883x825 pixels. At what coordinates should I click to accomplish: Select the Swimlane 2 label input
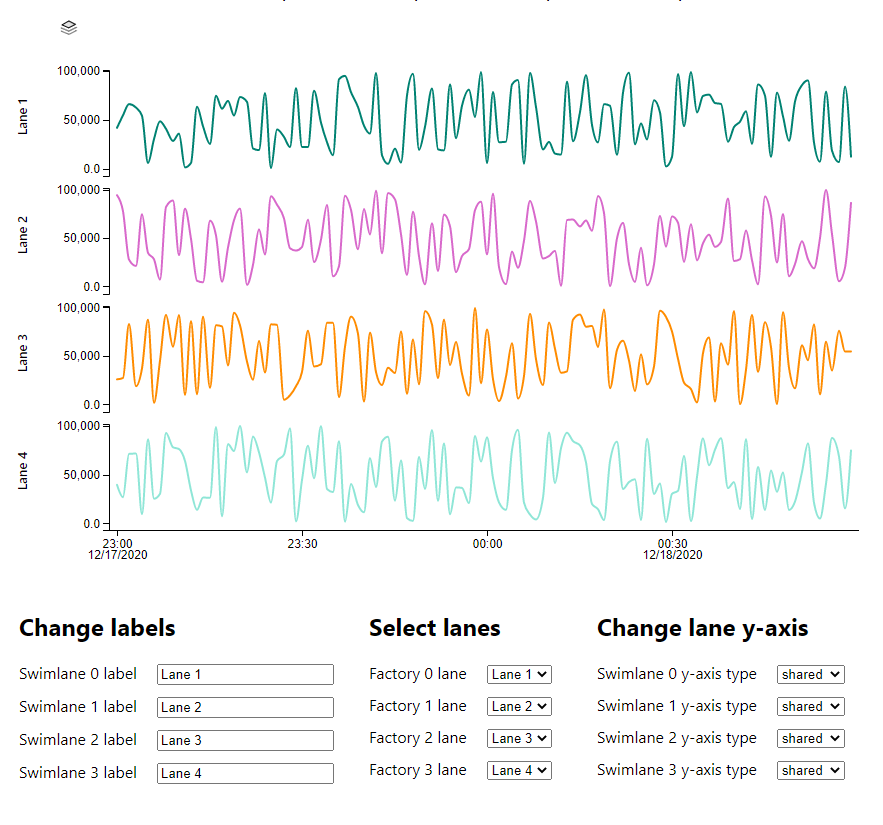(245, 740)
